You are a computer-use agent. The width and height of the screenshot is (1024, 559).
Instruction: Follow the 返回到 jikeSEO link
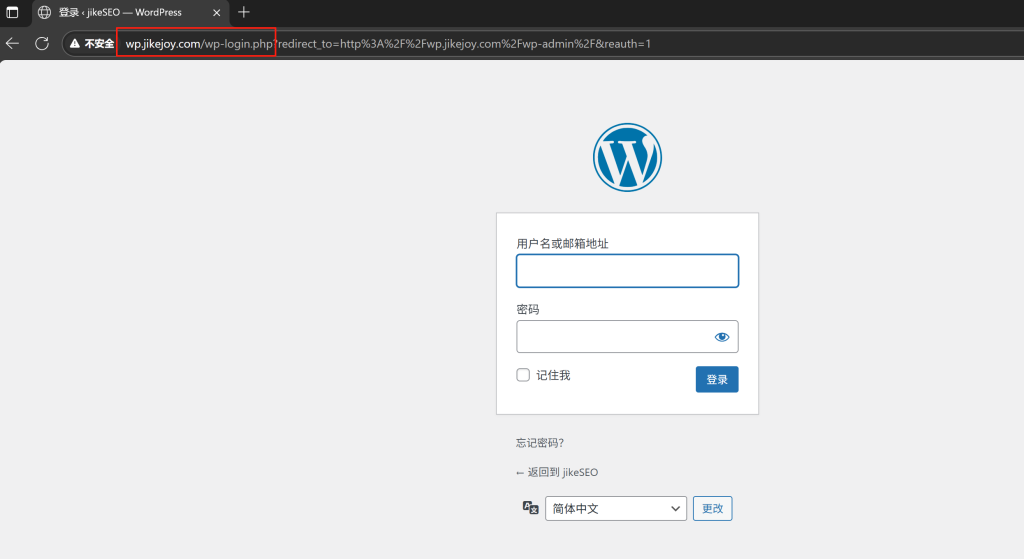[x=557, y=472]
